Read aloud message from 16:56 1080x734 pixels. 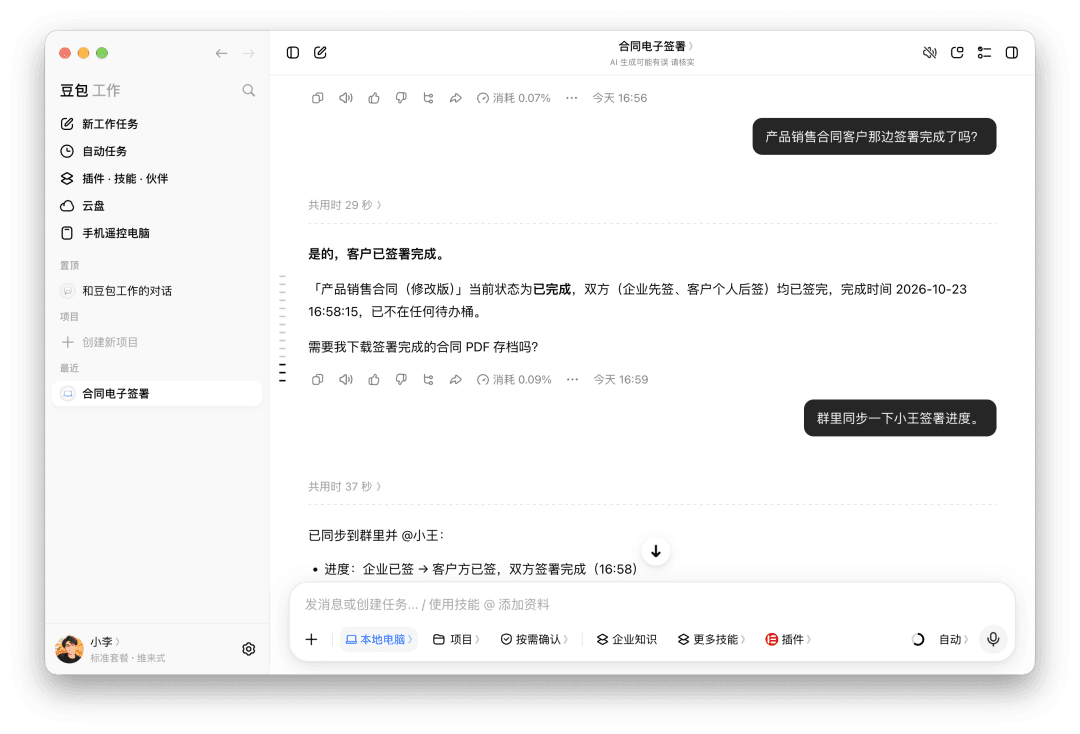(x=346, y=98)
